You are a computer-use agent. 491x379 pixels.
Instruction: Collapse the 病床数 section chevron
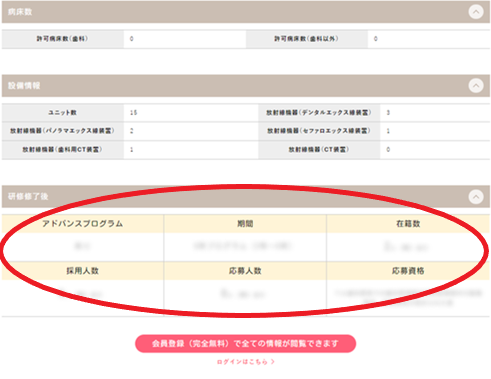[x=476, y=12]
